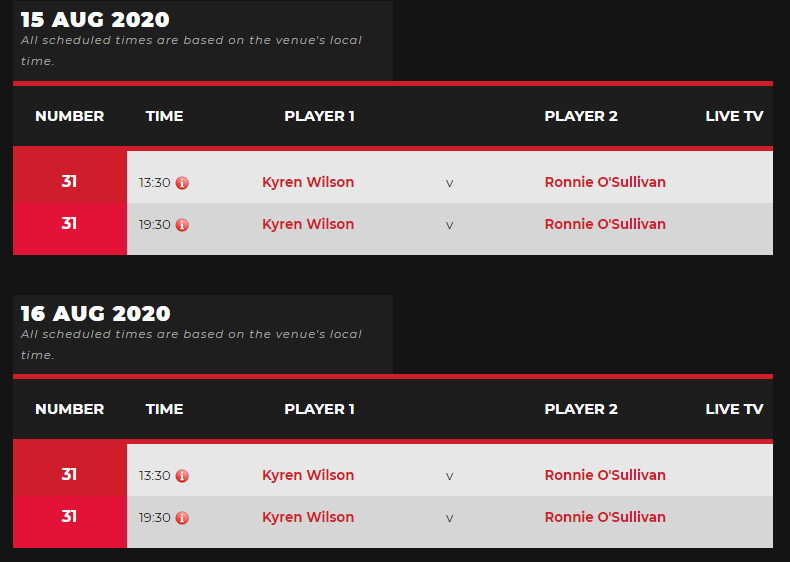Click info icon beside 13:30 on 16 Aug

[x=182, y=476]
